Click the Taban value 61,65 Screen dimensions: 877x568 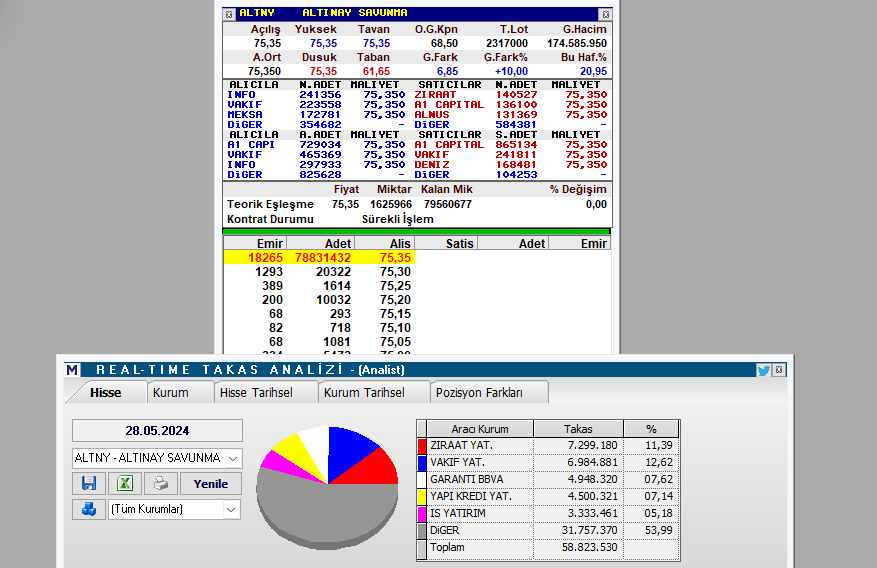pyautogui.click(x=376, y=71)
